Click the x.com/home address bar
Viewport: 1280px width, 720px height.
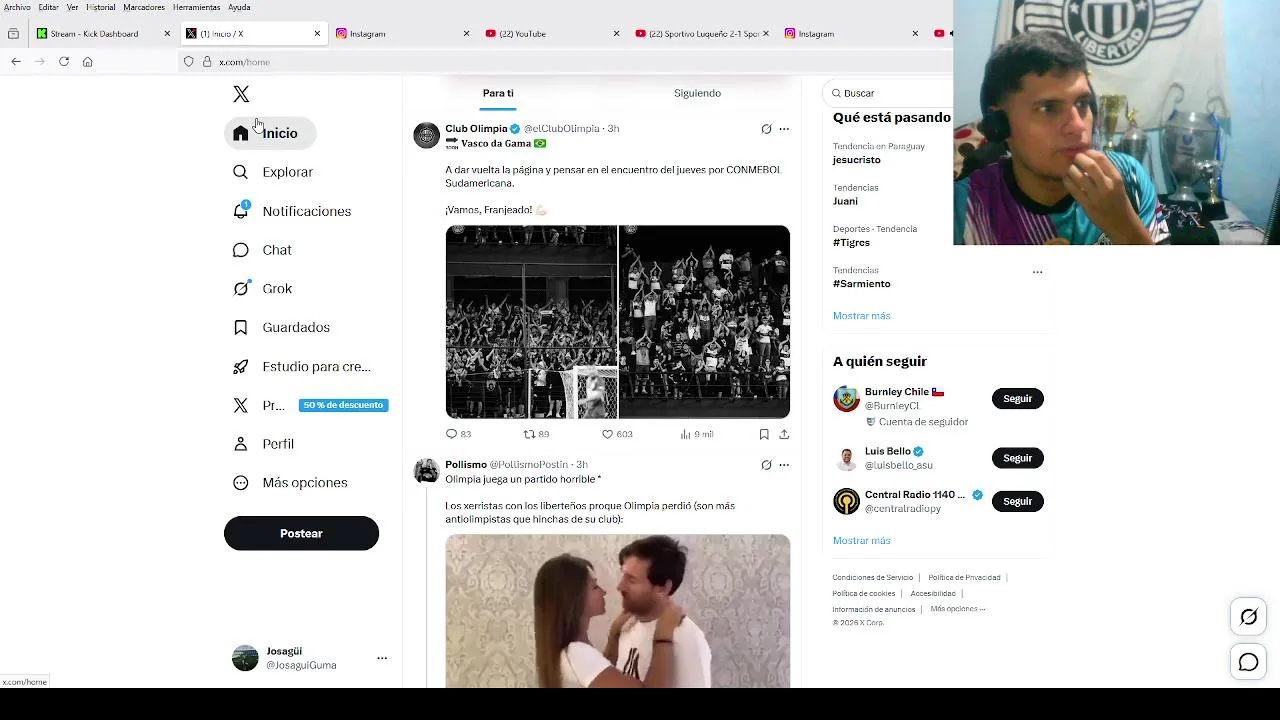[x=565, y=62]
